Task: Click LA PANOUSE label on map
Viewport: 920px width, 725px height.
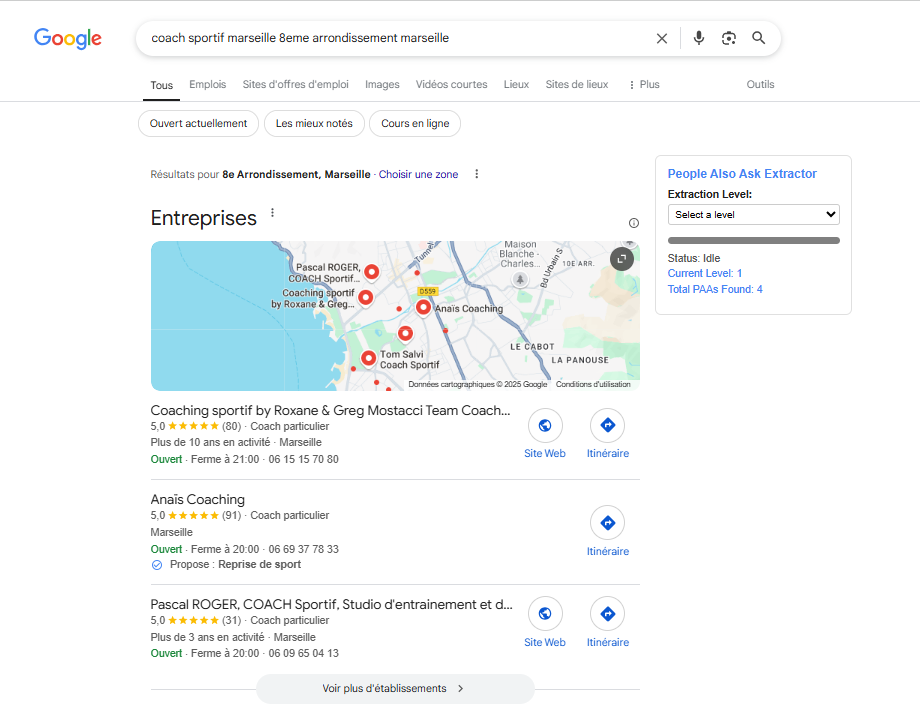Action: [x=580, y=360]
